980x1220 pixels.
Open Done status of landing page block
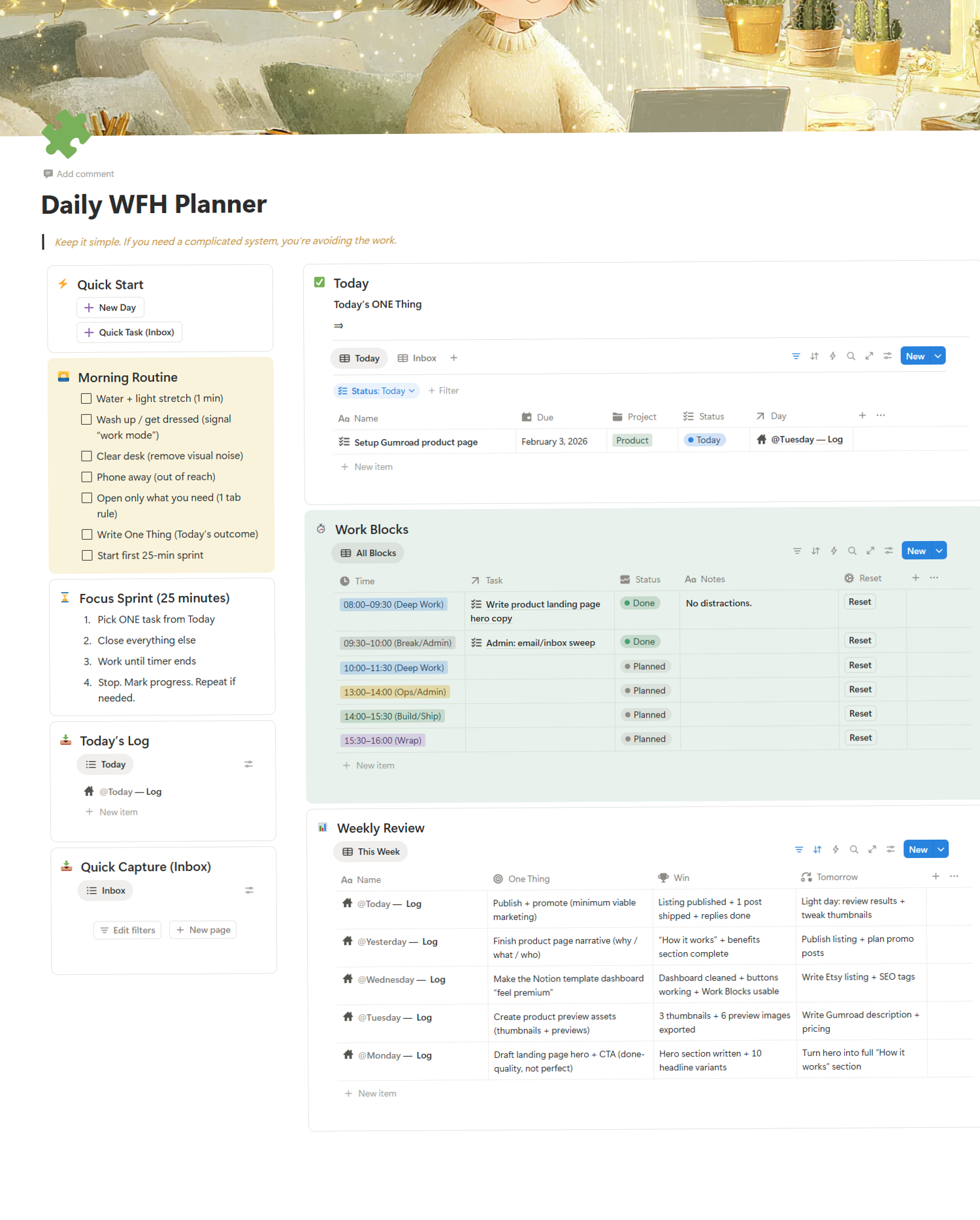tap(640, 603)
